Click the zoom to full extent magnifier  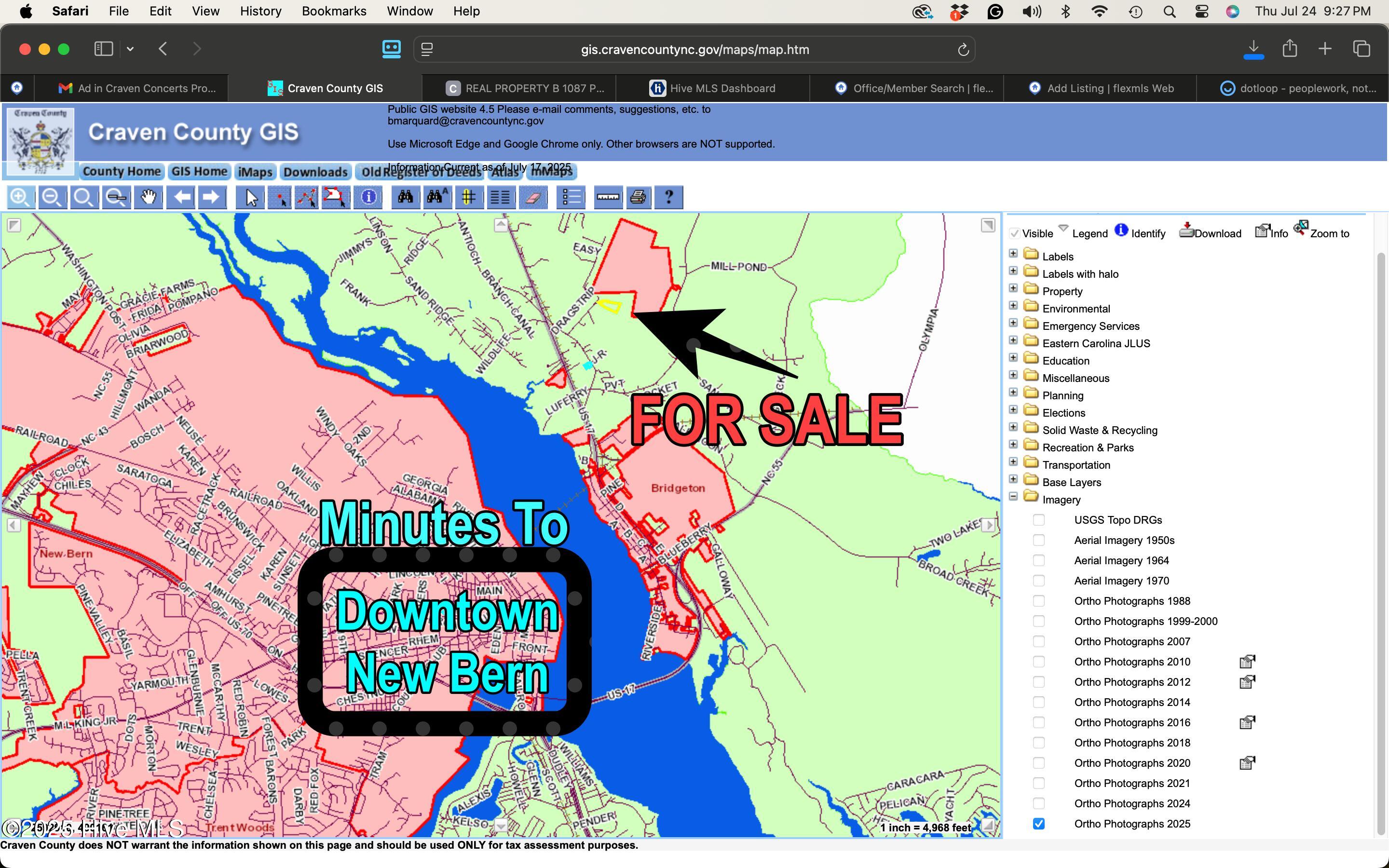point(84,198)
